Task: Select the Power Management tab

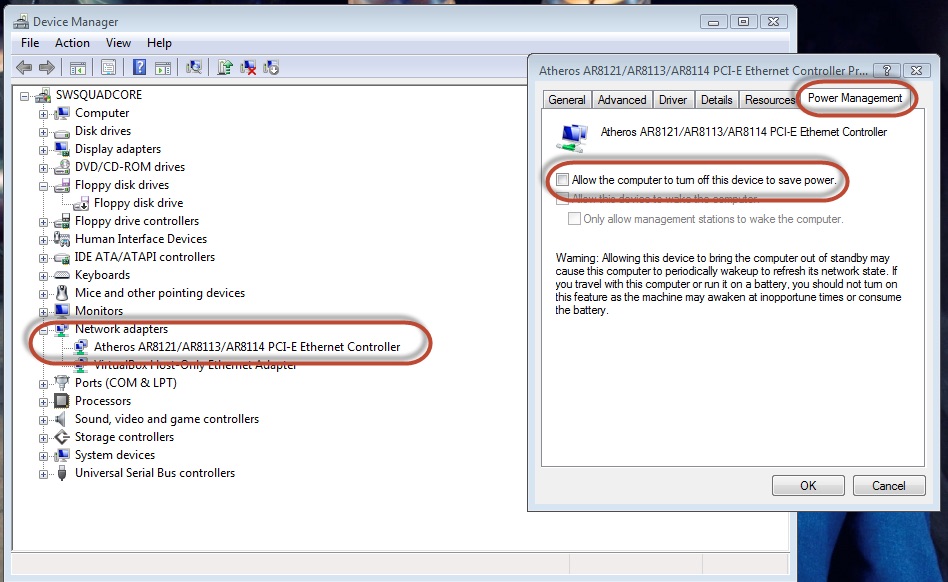Action: 854,98
